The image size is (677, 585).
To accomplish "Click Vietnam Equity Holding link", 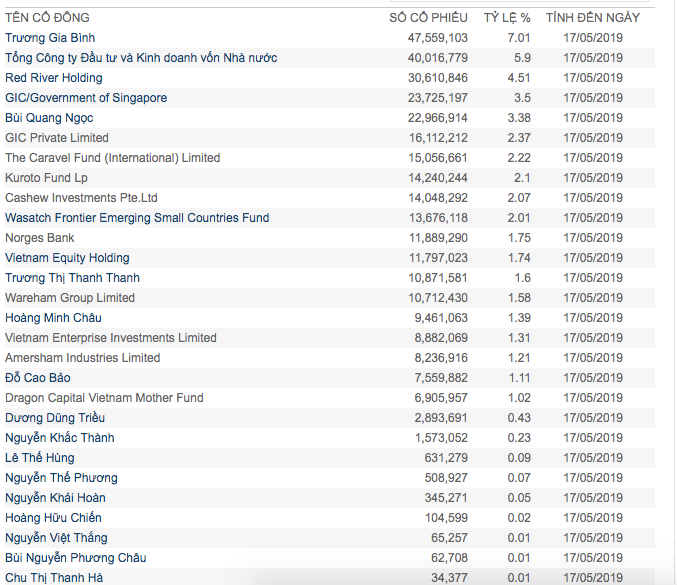I will point(67,258).
